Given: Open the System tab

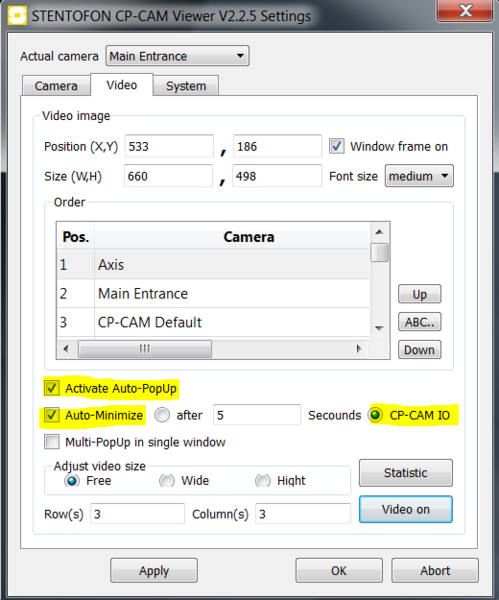Looking at the screenshot, I should [x=186, y=86].
